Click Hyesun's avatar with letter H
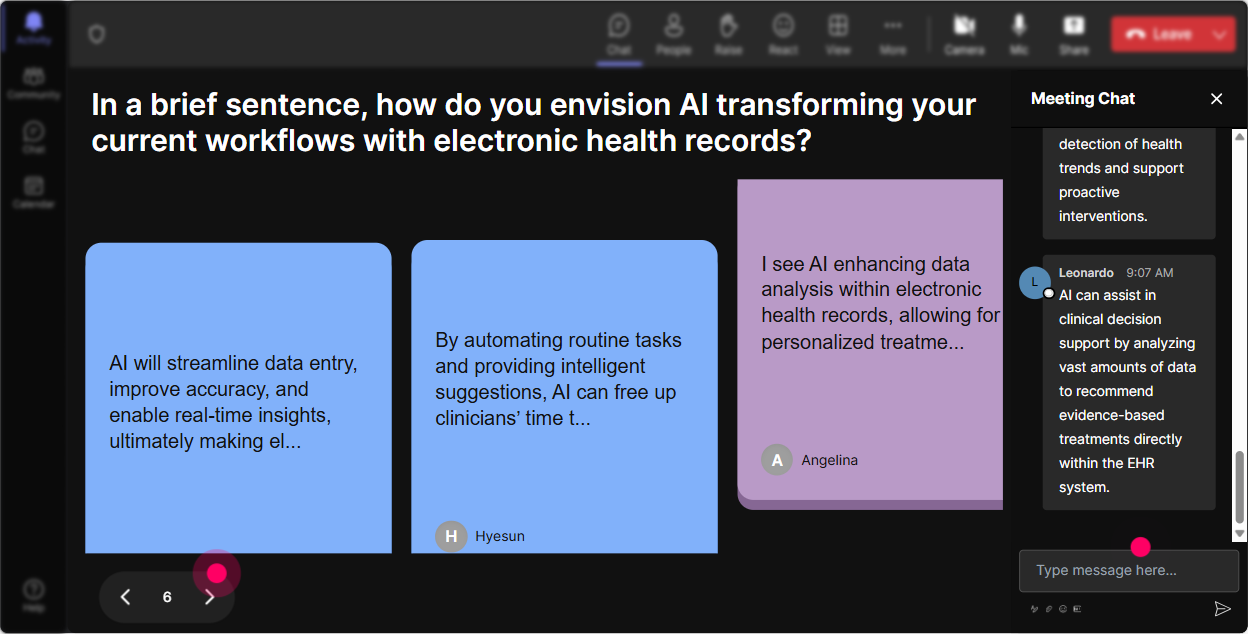Image resolution: width=1248 pixels, height=634 pixels. [x=451, y=536]
